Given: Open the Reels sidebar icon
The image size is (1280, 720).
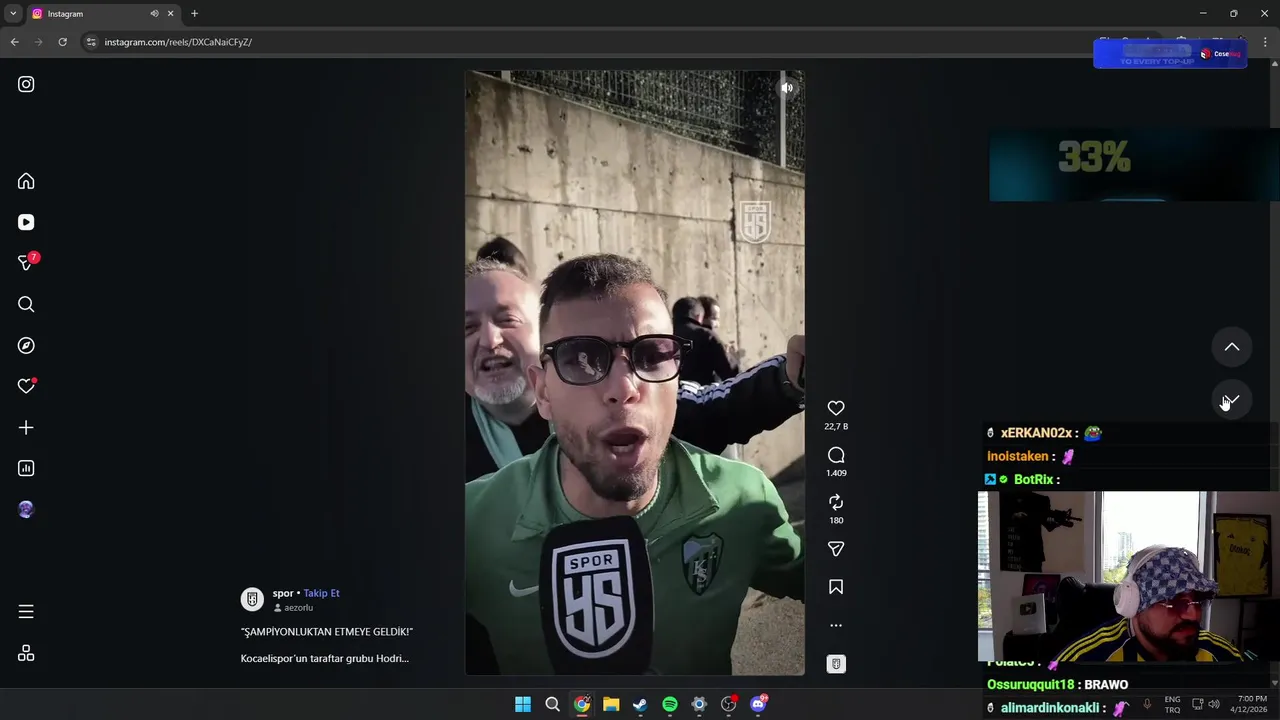Looking at the screenshot, I should (x=26, y=222).
